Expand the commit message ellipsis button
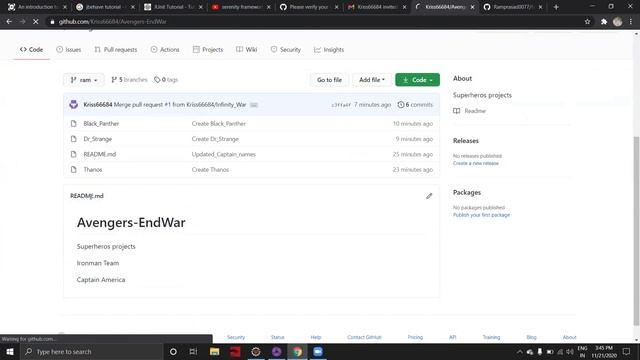The height and width of the screenshot is (360, 640). tap(254, 105)
